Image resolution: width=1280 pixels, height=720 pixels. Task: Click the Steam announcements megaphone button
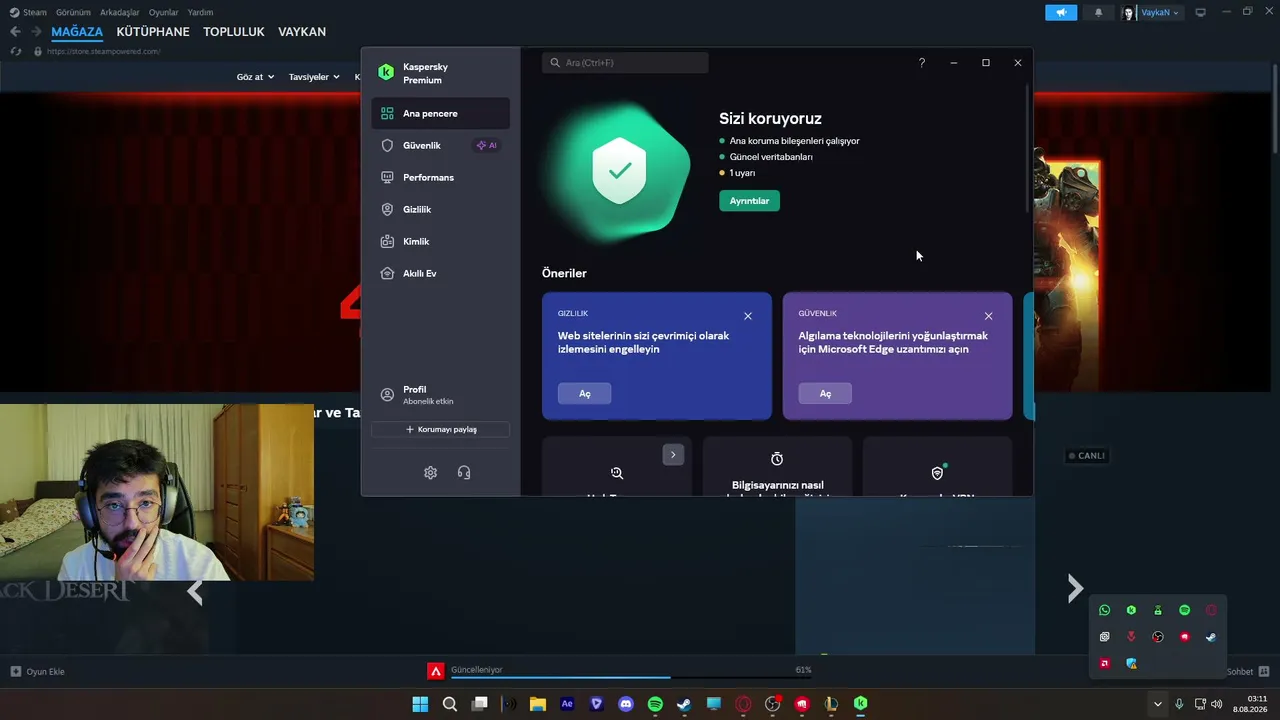click(x=1061, y=13)
